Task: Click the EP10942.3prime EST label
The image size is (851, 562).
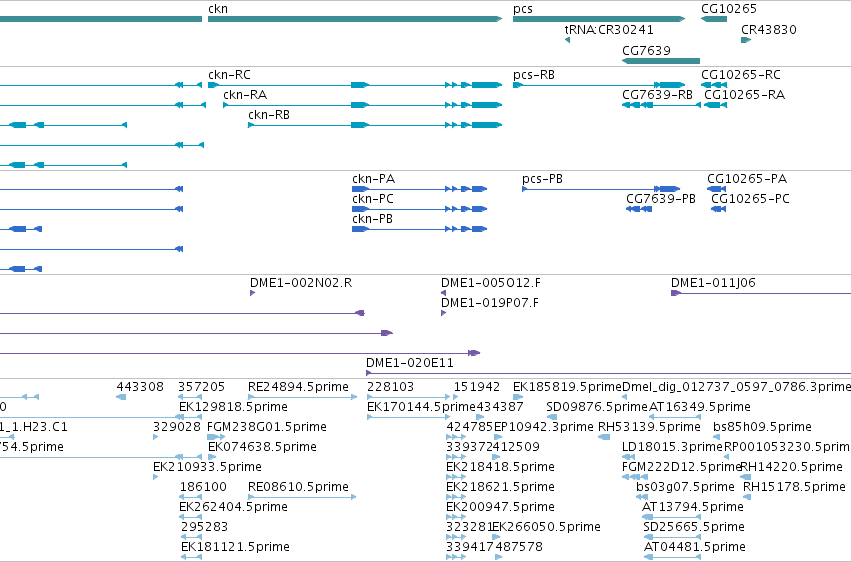Action: (543, 427)
